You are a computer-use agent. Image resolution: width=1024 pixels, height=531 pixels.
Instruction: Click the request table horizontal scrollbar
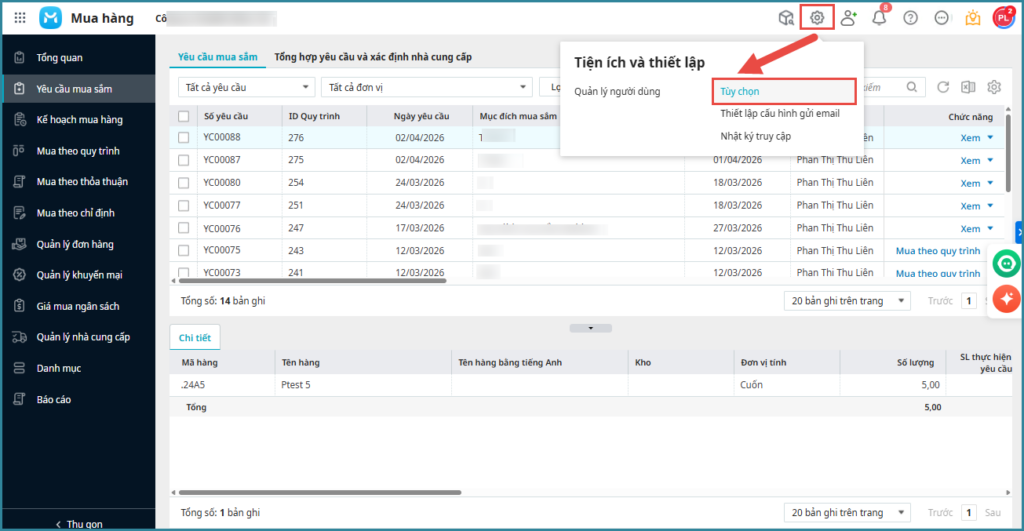(312, 281)
